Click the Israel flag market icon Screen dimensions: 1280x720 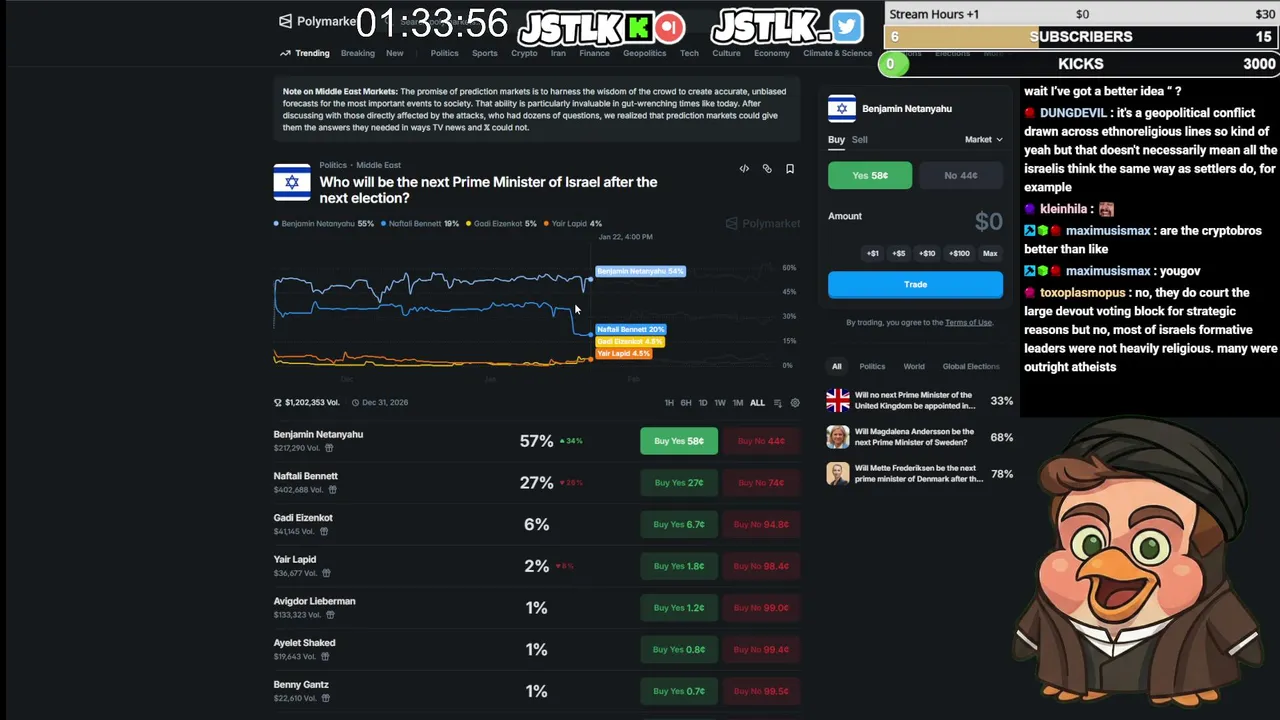pos(292,182)
